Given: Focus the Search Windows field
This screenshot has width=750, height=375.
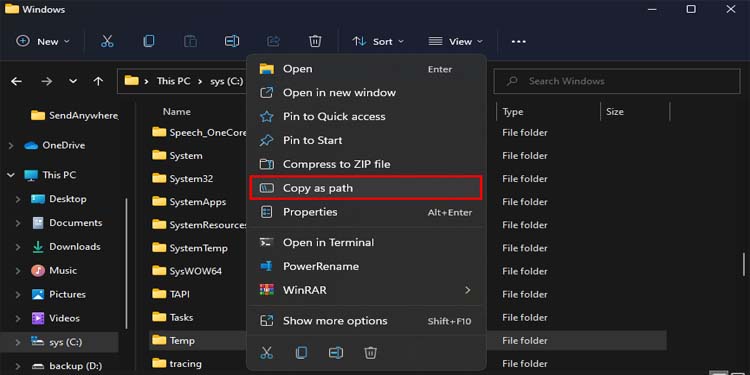Looking at the screenshot, I should click(x=617, y=81).
